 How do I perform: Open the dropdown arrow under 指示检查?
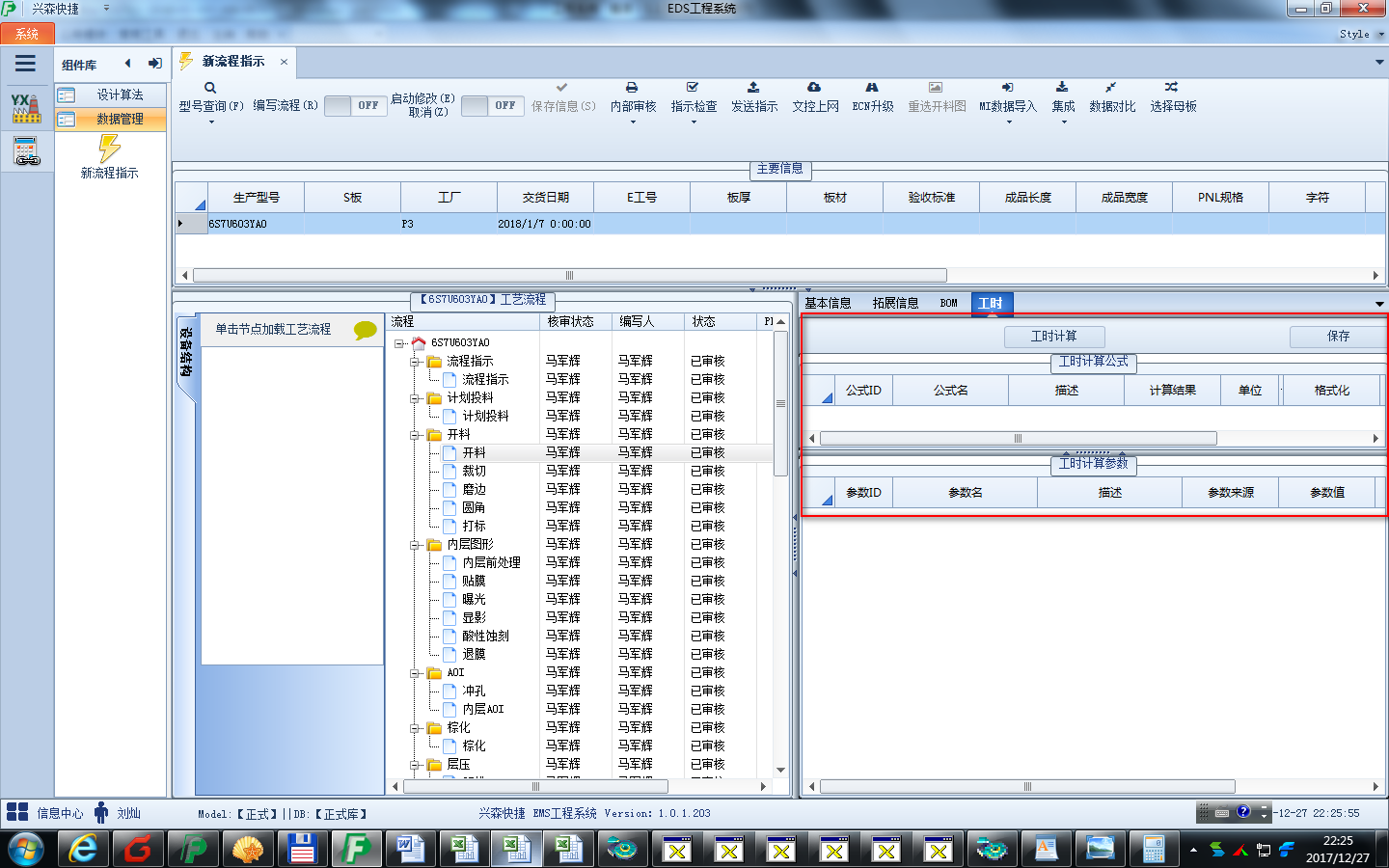[694, 122]
